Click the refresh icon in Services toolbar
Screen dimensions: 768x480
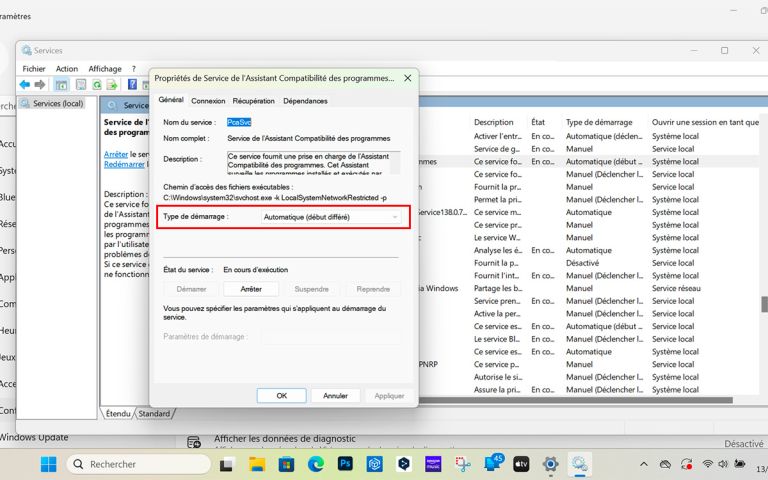pyautogui.click(x=98, y=85)
